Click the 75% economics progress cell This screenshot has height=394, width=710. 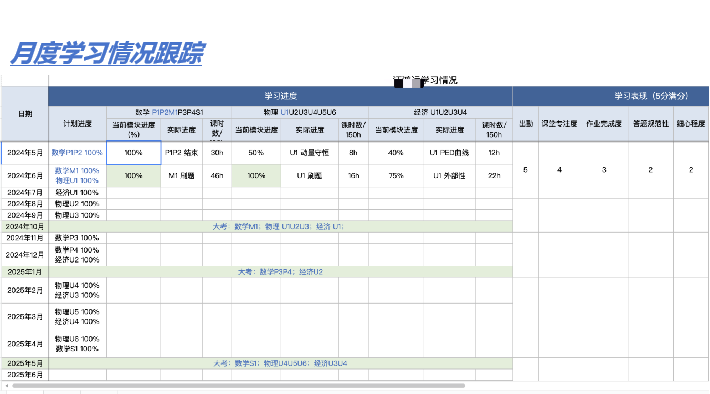coord(396,176)
